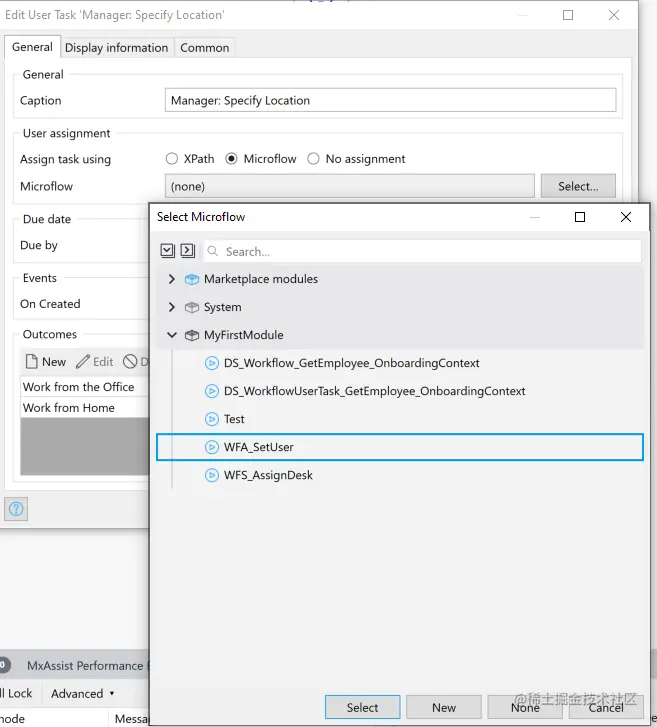Screen dimensions: 657x727
Task: Click New in the Outcomes toolbar
Action: pyautogui.click(x=46, y=362)
